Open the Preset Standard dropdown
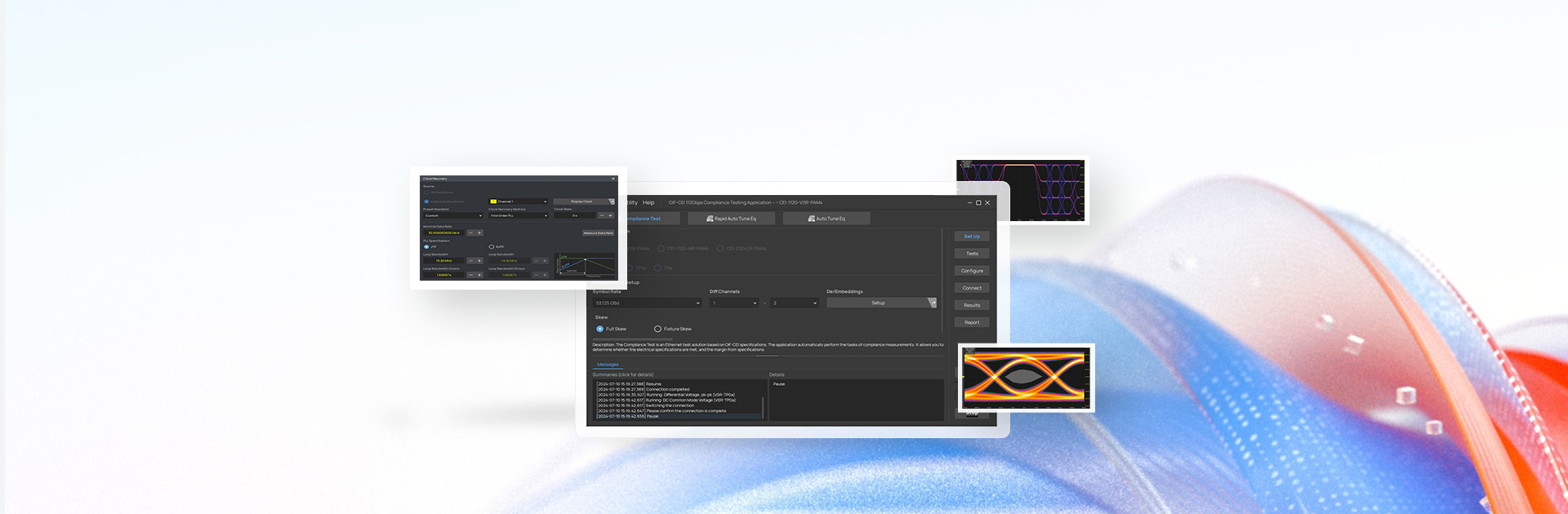Screen dimensions: 1568x514 tap(453, 215)
